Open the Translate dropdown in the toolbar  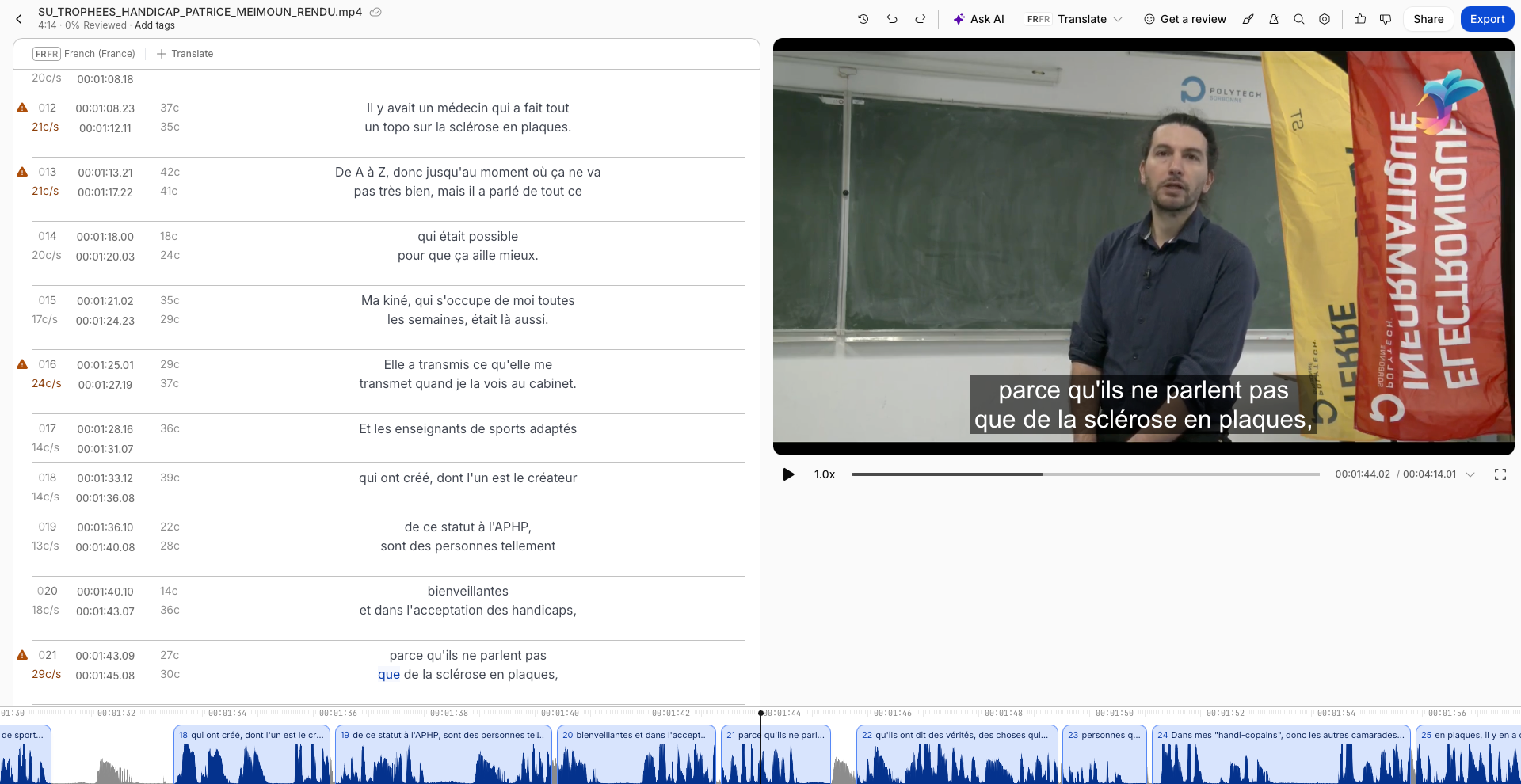tap(1074, 19)
